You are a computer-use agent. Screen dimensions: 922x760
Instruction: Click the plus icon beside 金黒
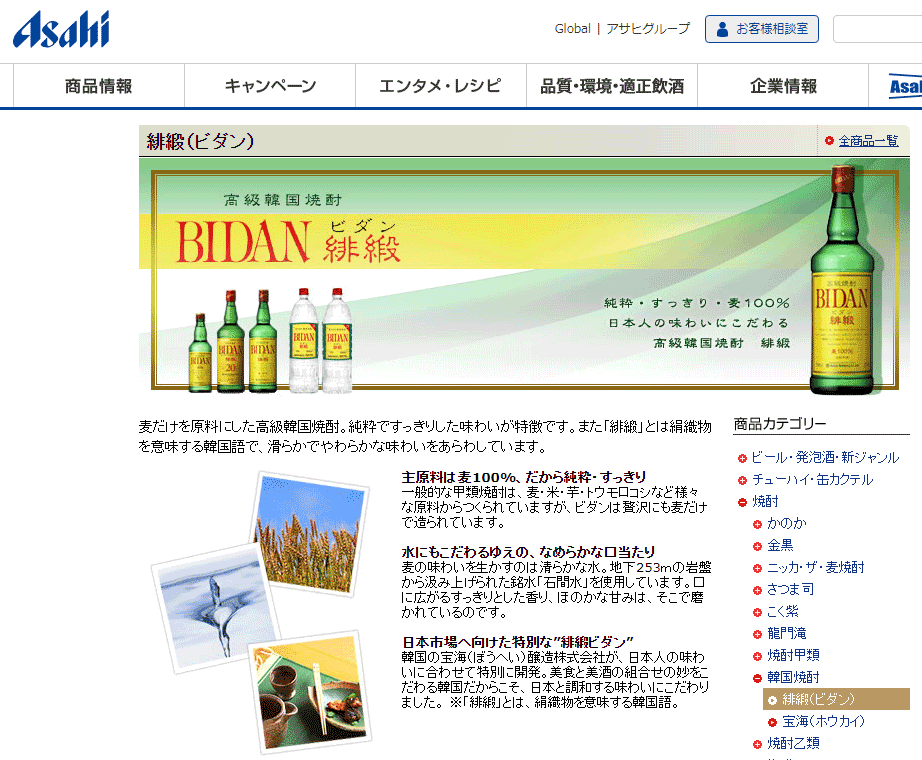(x=757, y=546)
